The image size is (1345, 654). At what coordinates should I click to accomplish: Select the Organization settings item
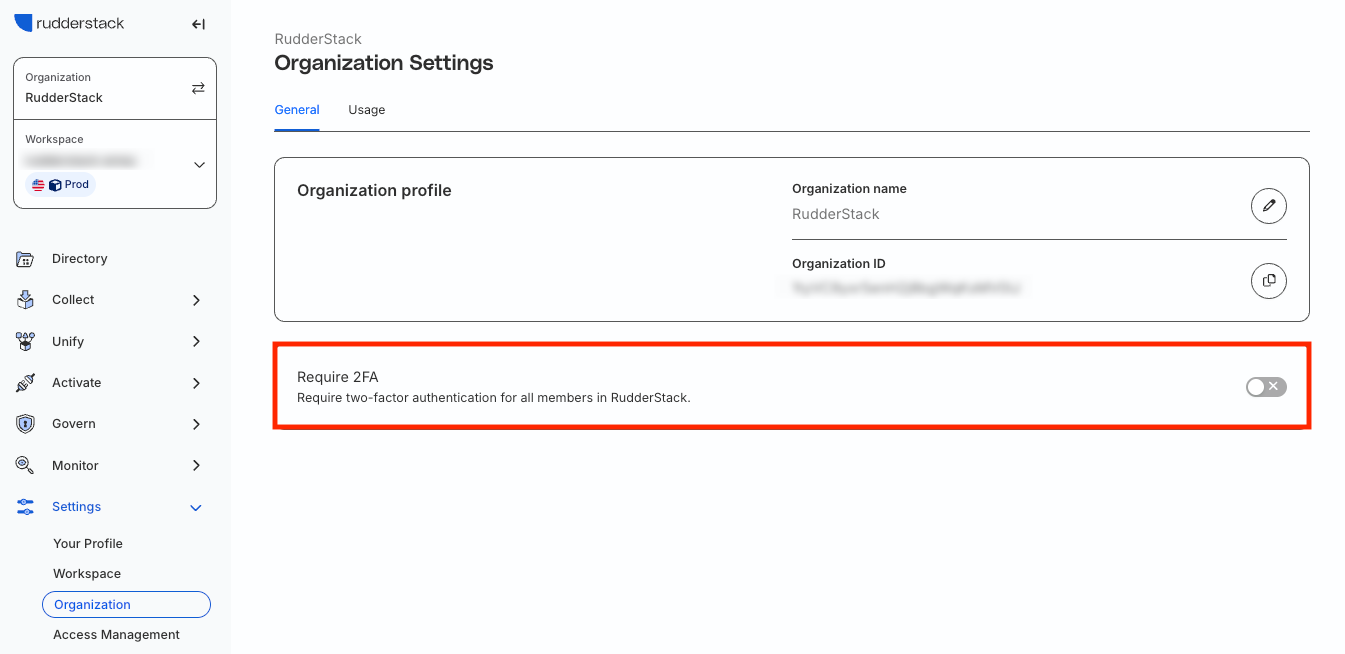tap(126, 605)
